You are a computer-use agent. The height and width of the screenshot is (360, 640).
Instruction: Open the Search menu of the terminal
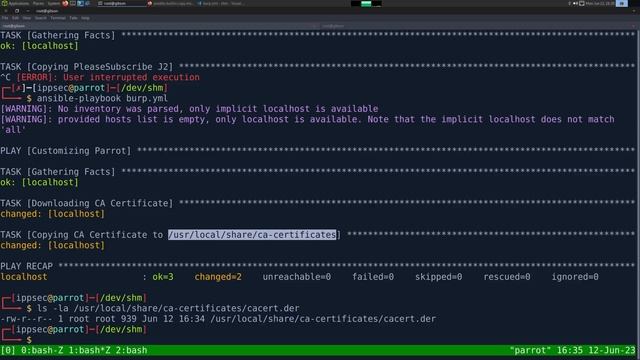point(40,18)
